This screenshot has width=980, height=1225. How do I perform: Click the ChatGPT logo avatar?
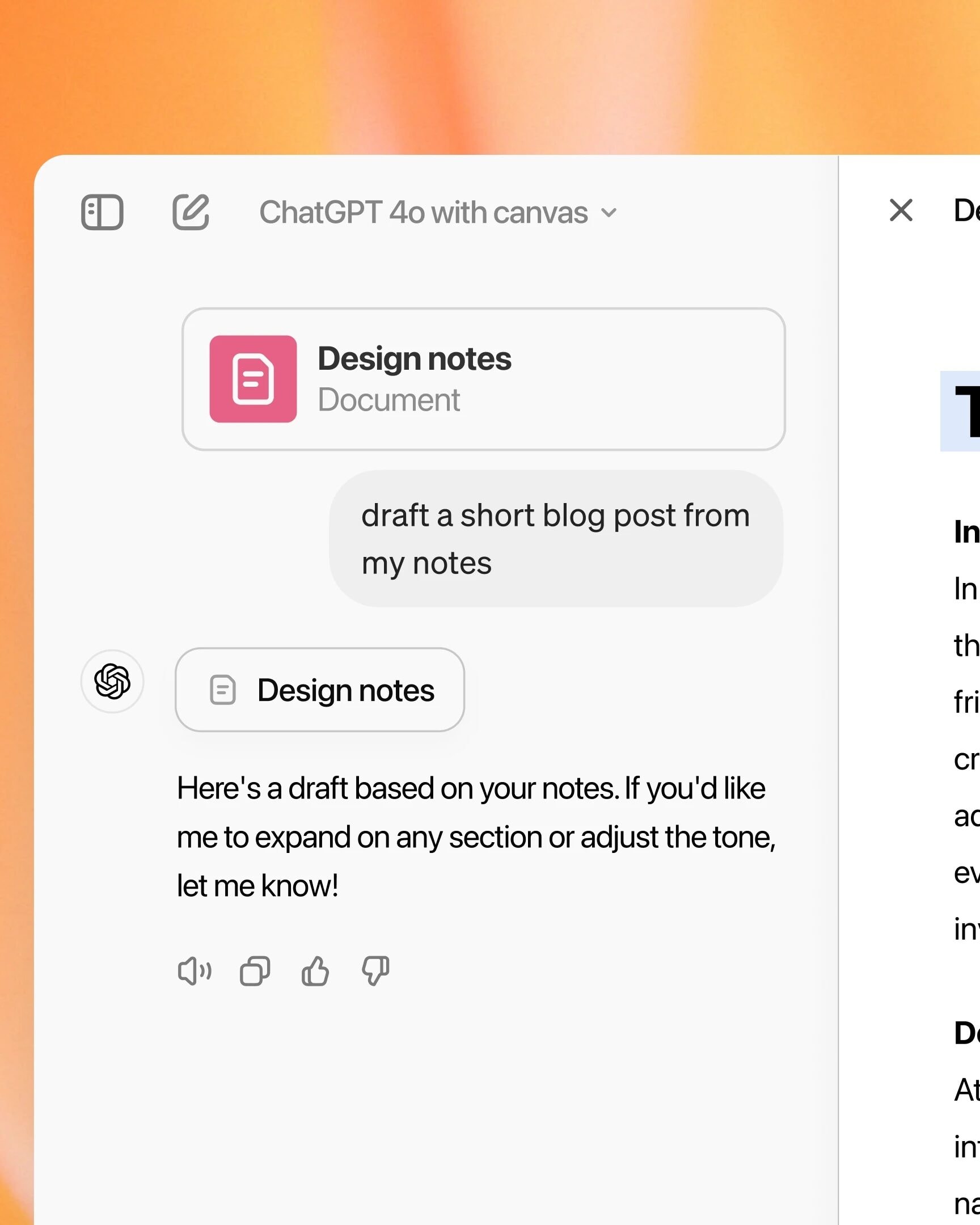(112, 681)
